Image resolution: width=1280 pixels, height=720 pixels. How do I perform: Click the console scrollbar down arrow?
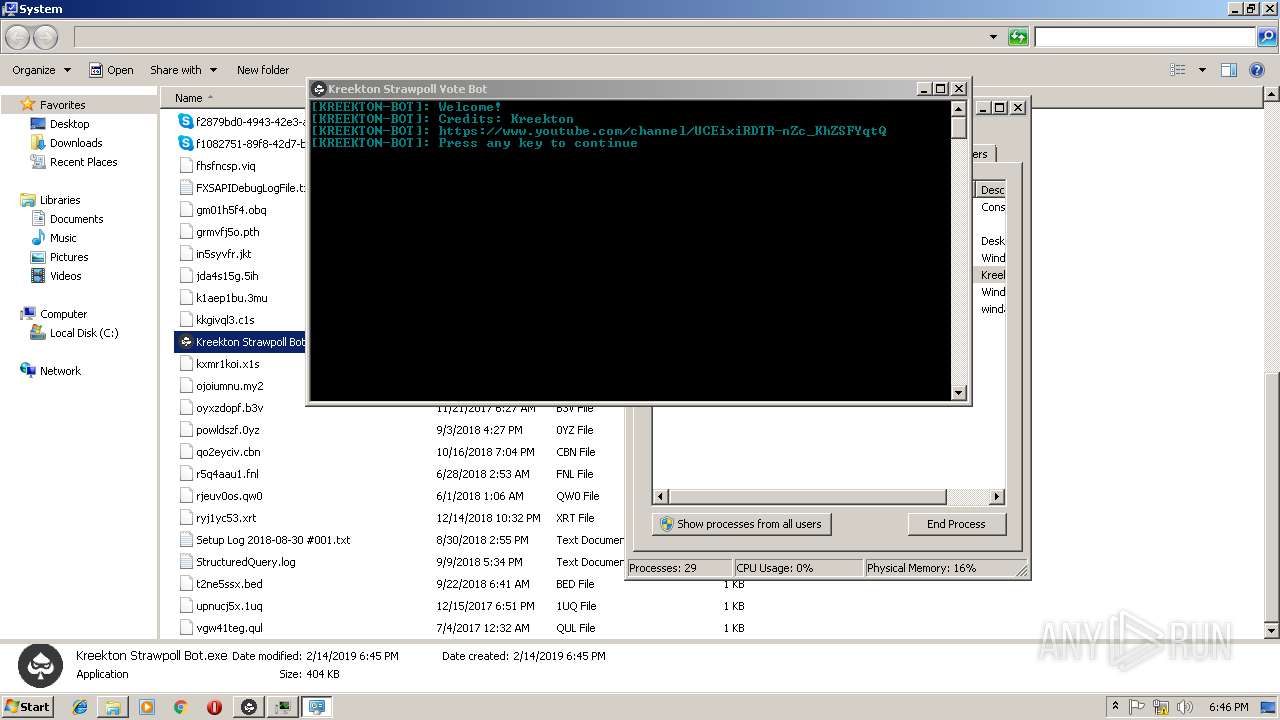point(958,393)
